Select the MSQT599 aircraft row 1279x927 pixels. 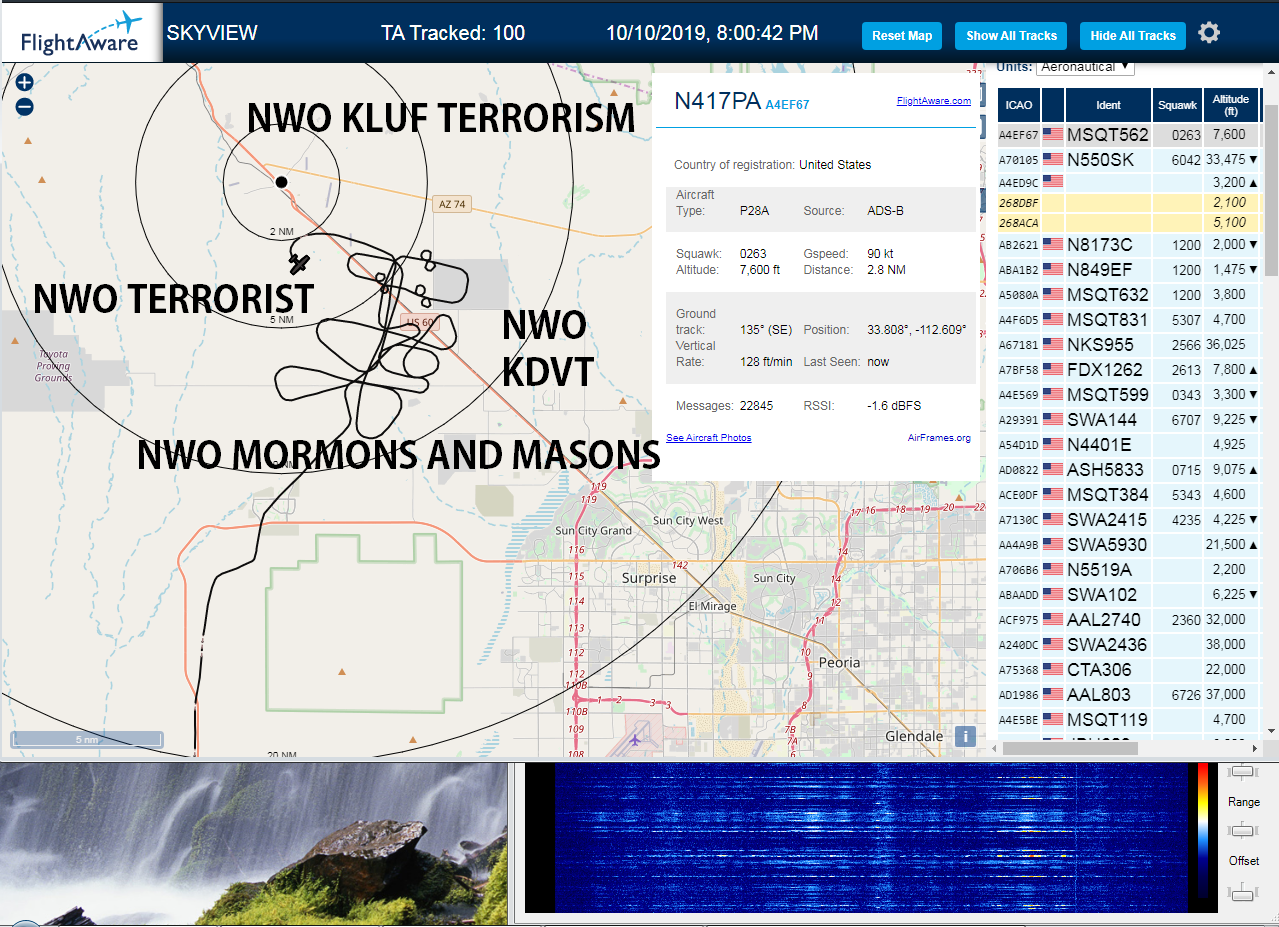click(x=1129, y=394)
